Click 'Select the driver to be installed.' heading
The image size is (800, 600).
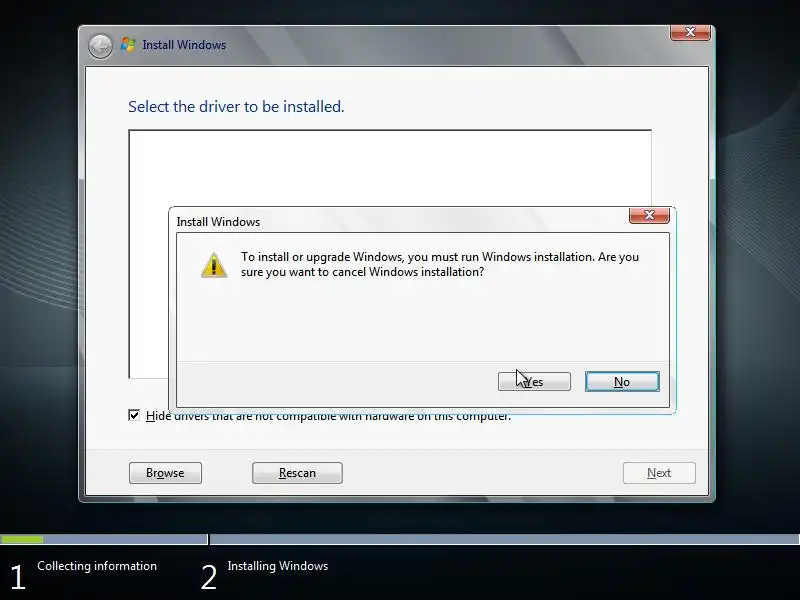tap(236, 107)
